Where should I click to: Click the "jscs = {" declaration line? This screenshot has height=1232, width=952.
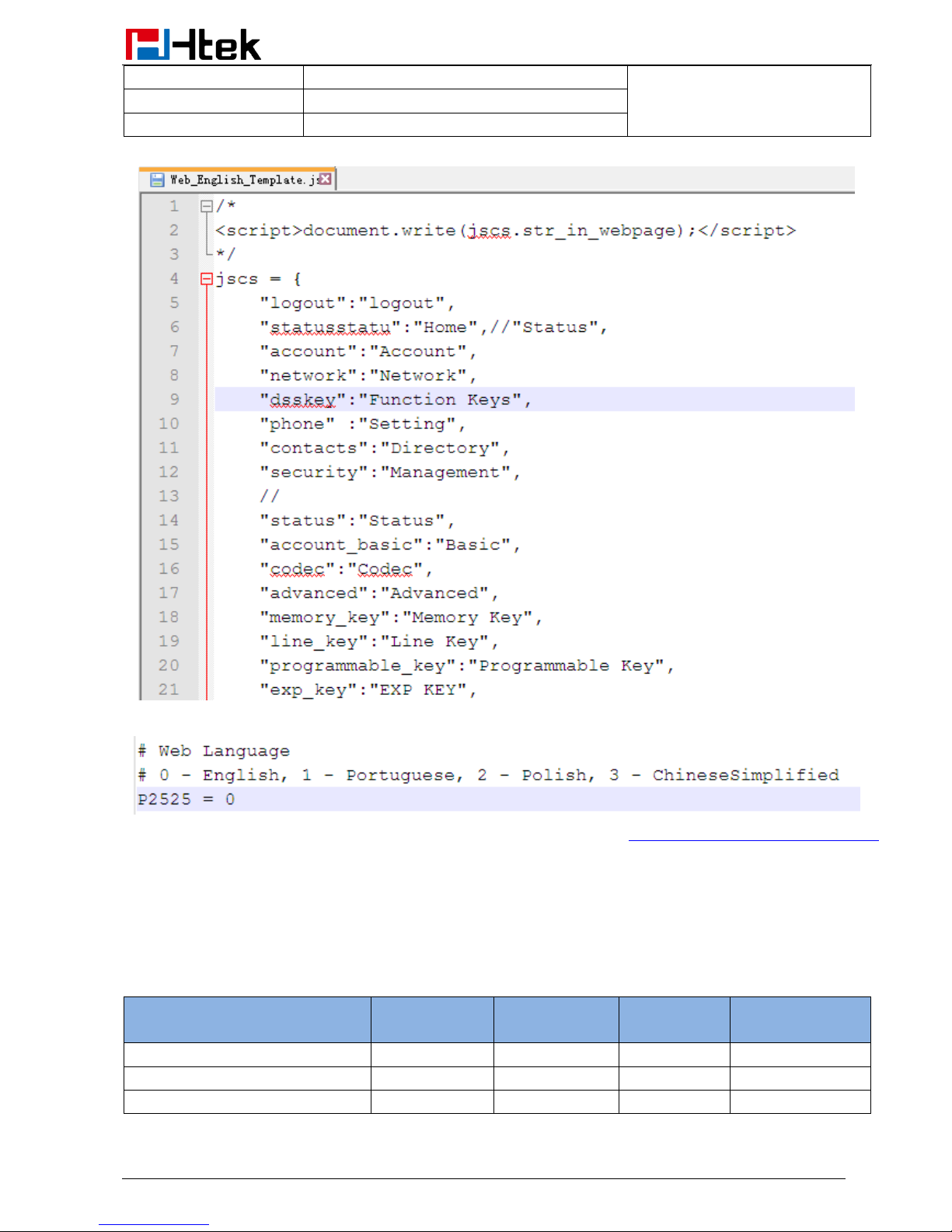tap(258, 279)
